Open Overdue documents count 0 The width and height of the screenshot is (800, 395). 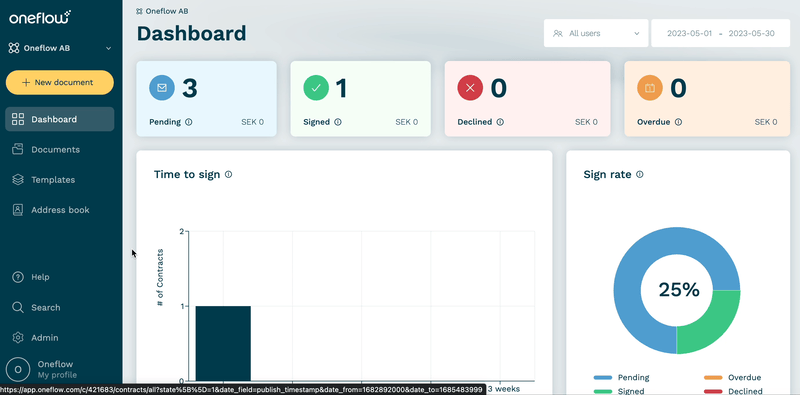click(x=679, y=88)
